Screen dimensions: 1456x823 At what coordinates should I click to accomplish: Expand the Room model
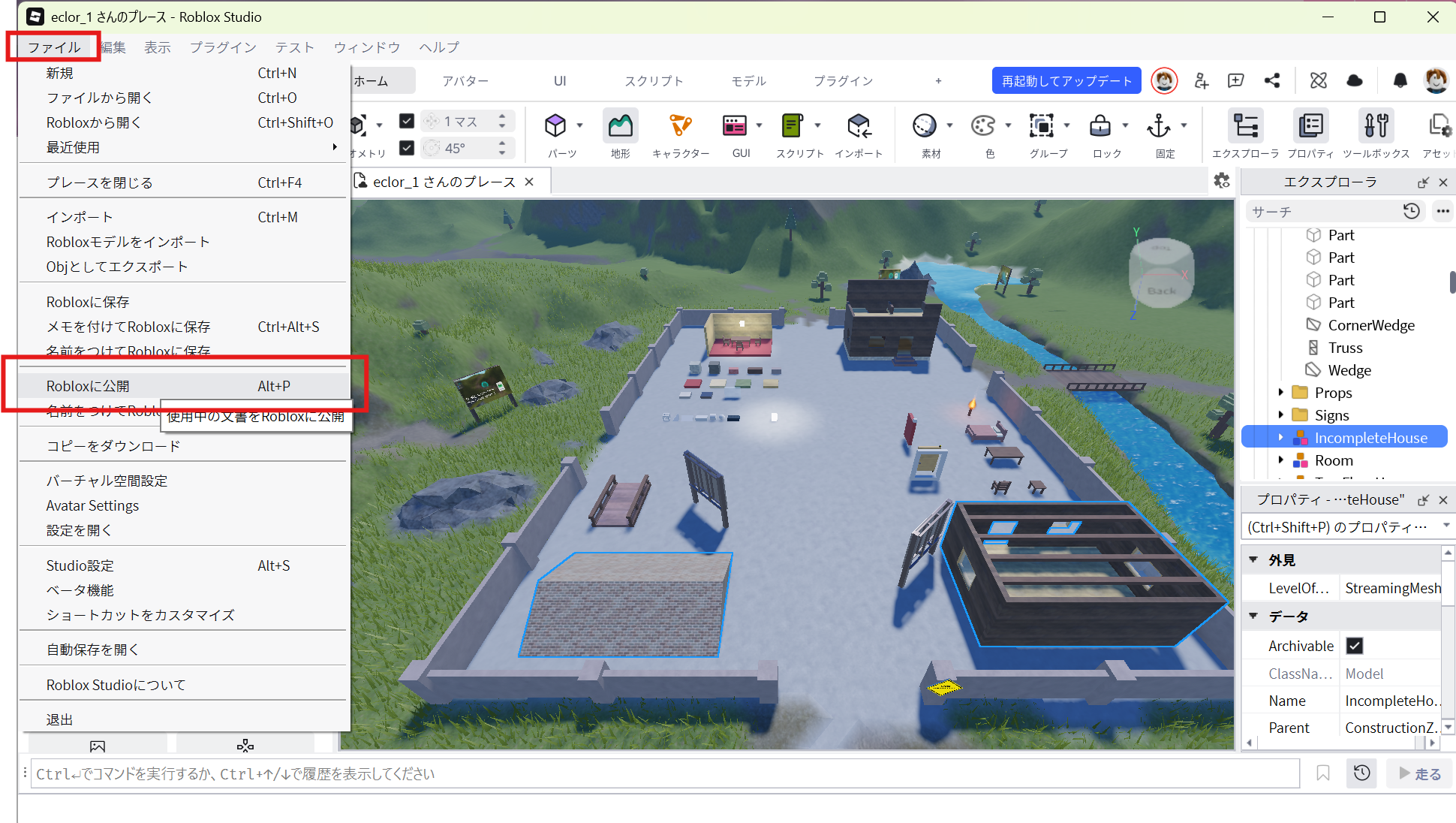coord(1281,460)
